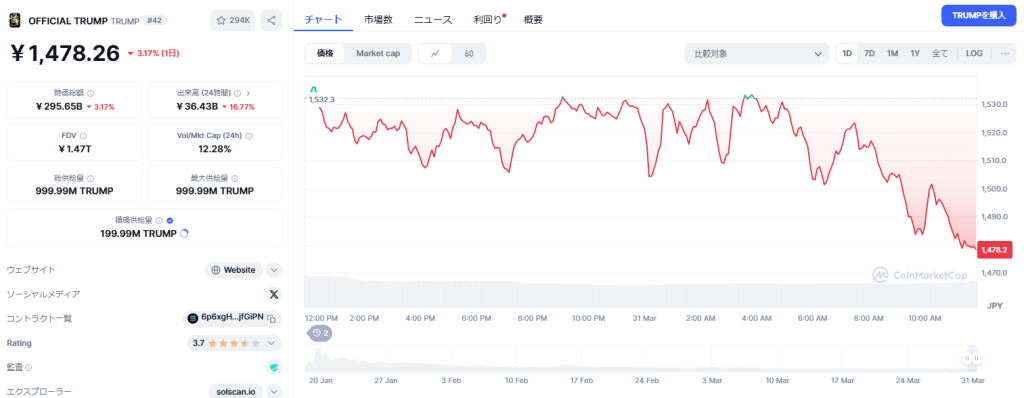Switch to candlestick chart icon

coord(469,54)
